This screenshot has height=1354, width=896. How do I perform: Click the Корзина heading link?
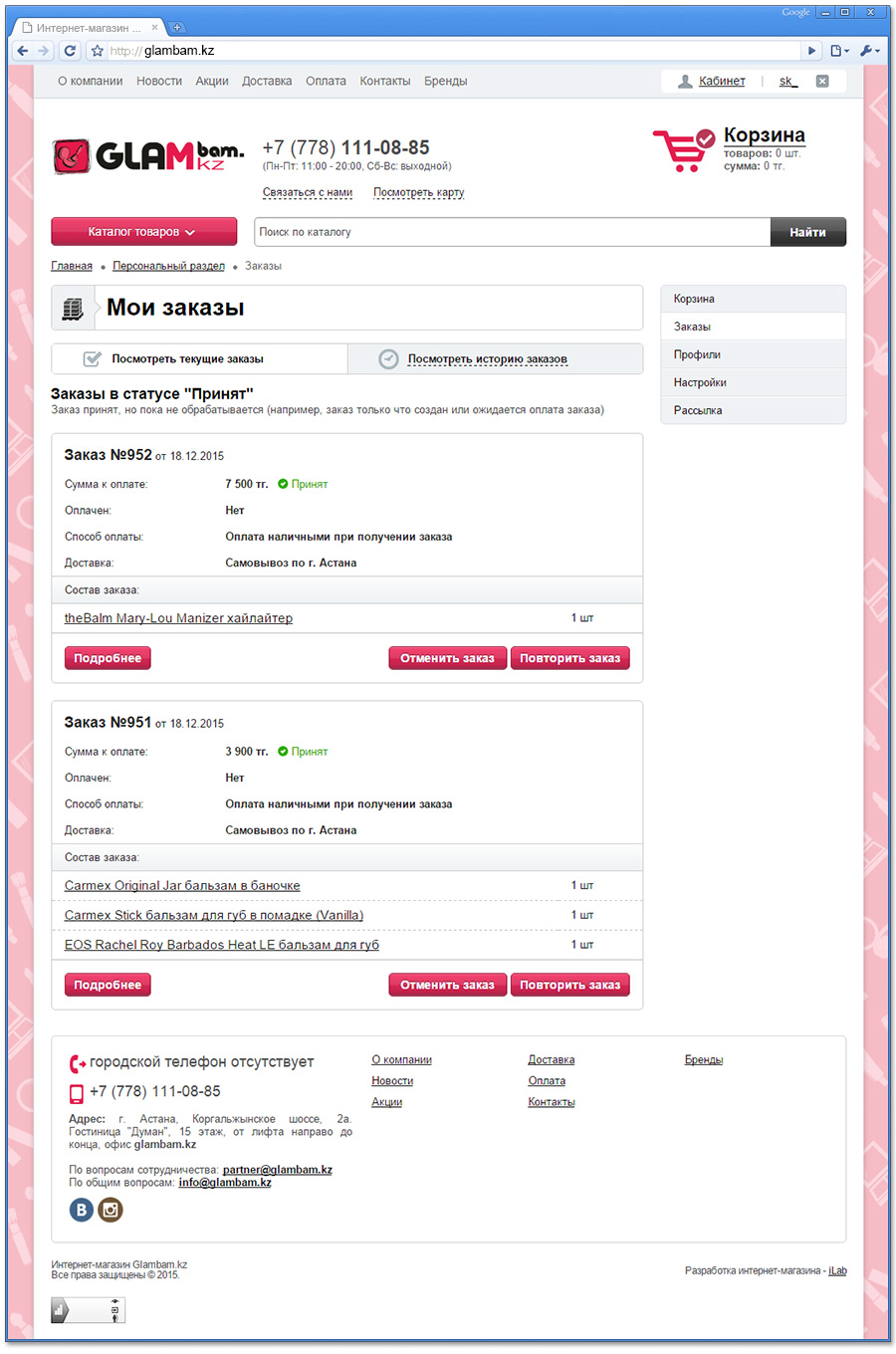coord(765,135)
